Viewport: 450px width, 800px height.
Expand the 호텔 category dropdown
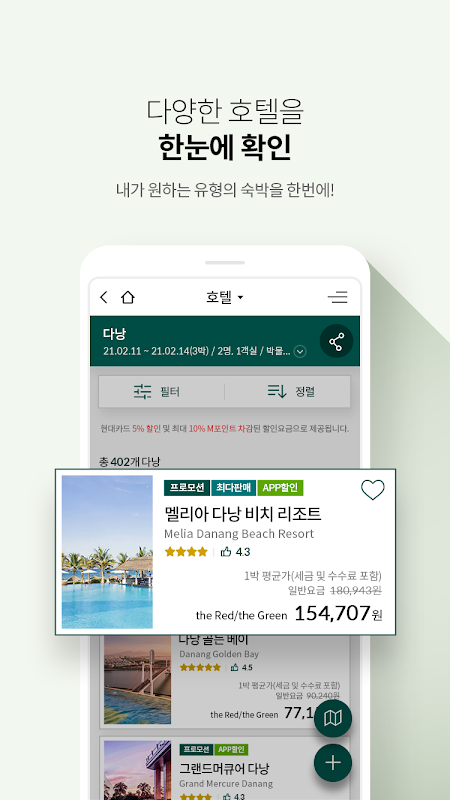(224, 297)
